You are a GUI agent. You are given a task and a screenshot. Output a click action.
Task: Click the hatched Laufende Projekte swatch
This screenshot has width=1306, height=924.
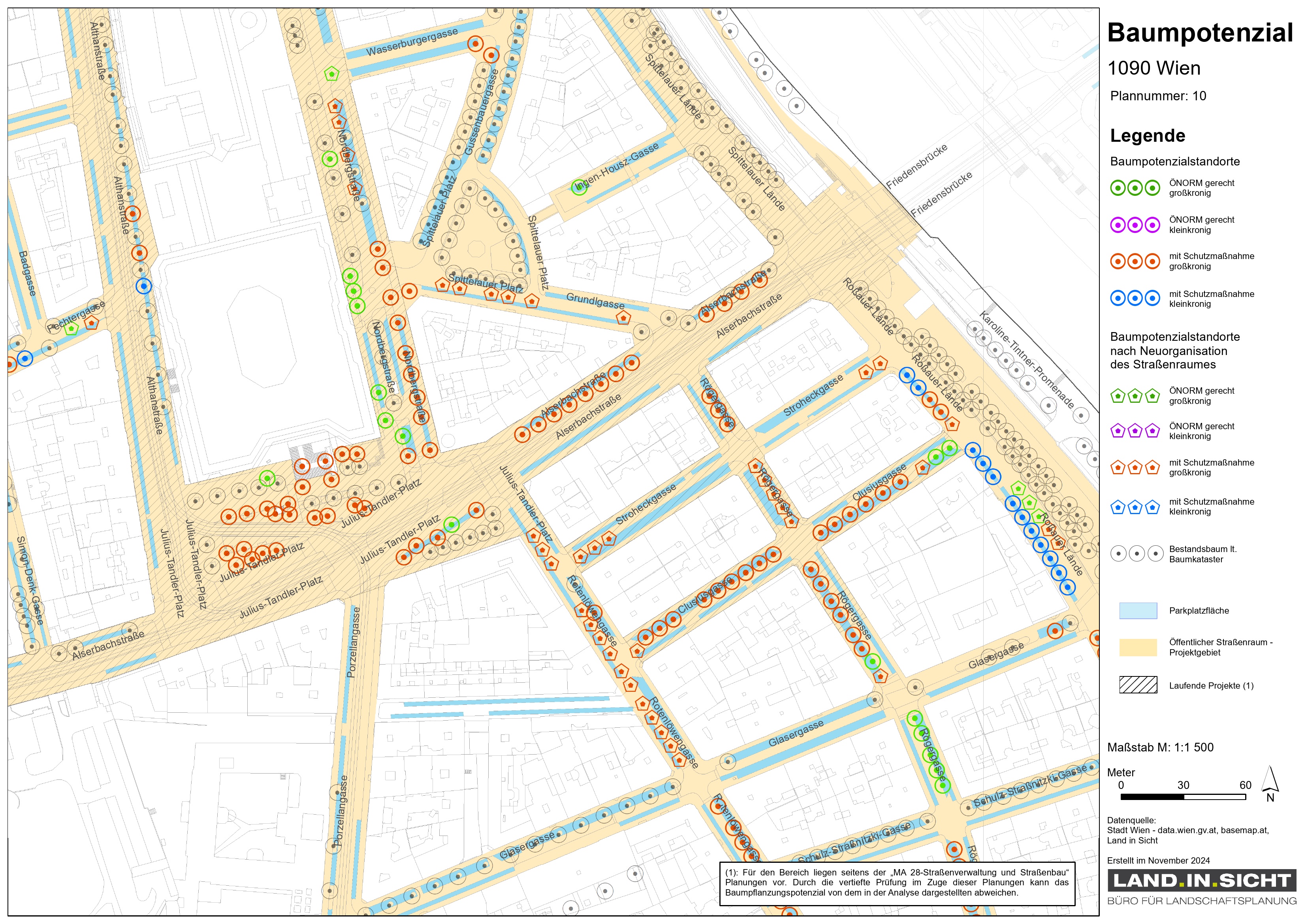[1138, 684]
